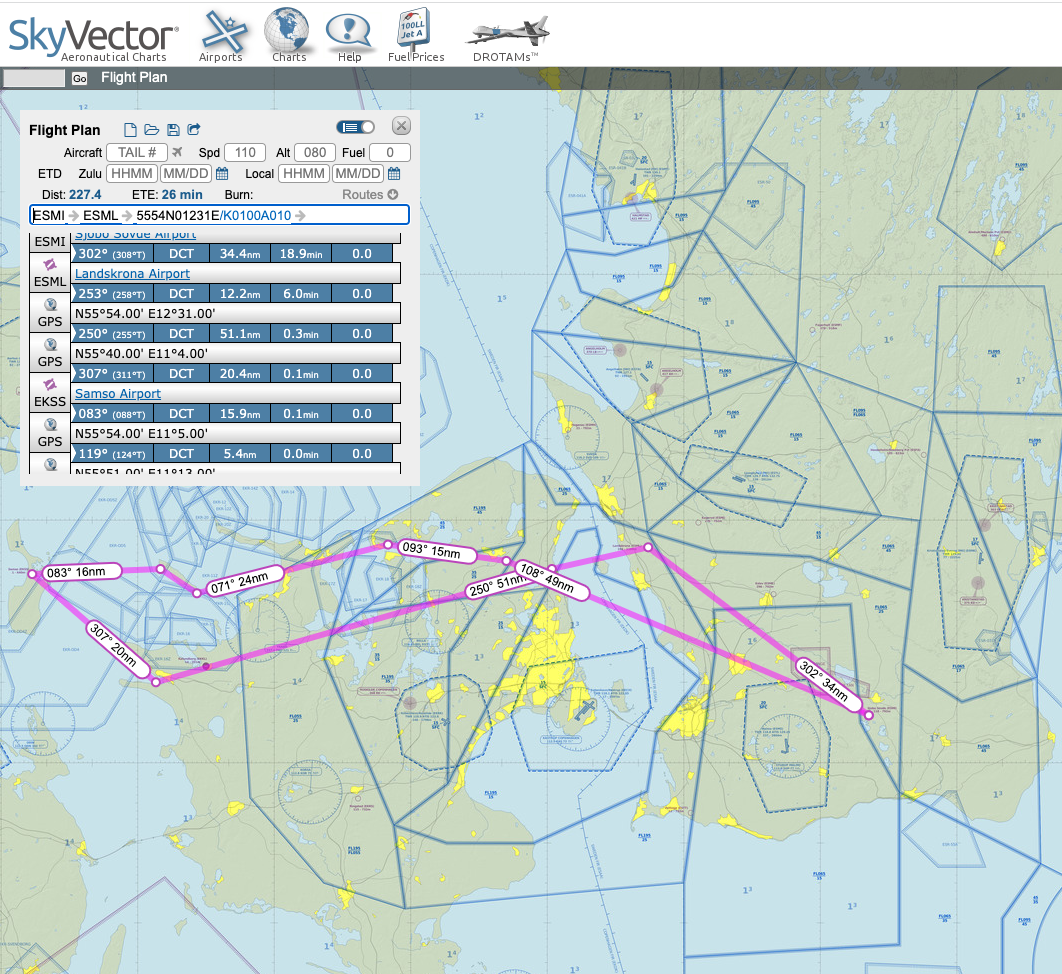Select the 51.1nm distance cell
The height and width of the screenshot is (974, 1062).
pyautogui.click(x=240, y=334)
